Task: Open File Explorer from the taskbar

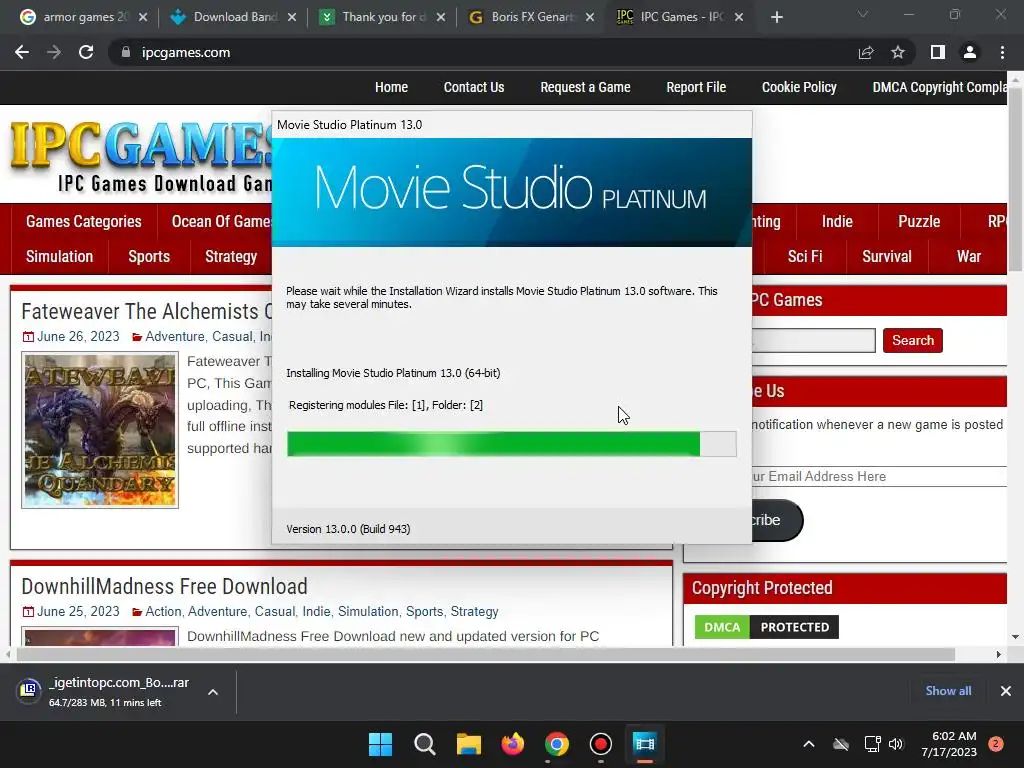Action: click(468, 744)
